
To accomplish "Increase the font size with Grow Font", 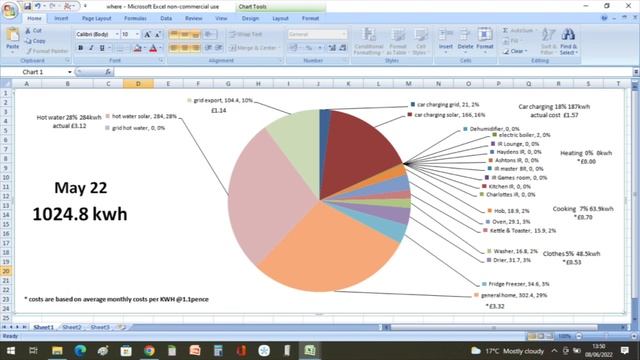I will click(147, 34).
